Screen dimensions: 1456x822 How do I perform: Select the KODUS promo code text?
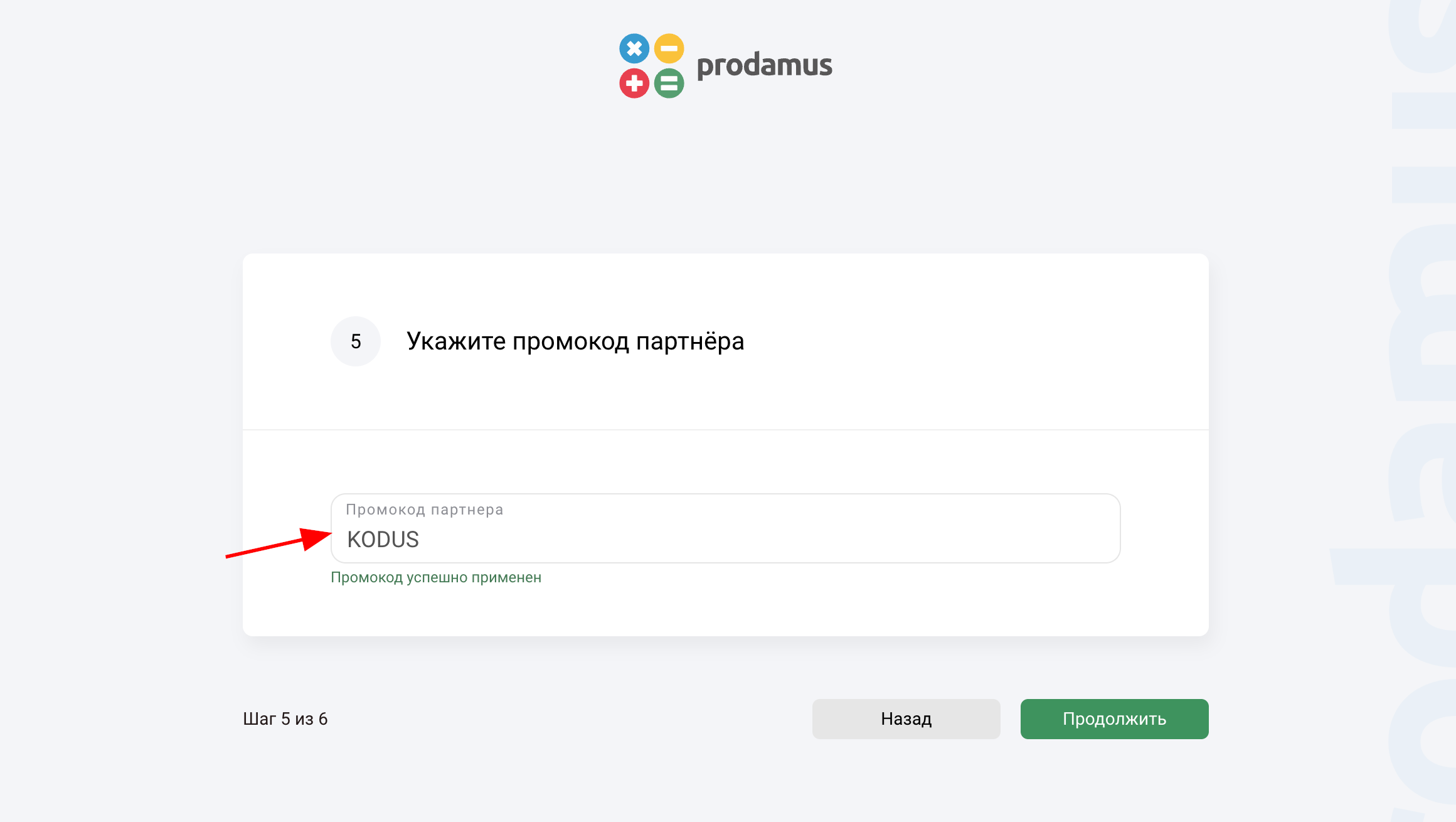pos(383,540)
